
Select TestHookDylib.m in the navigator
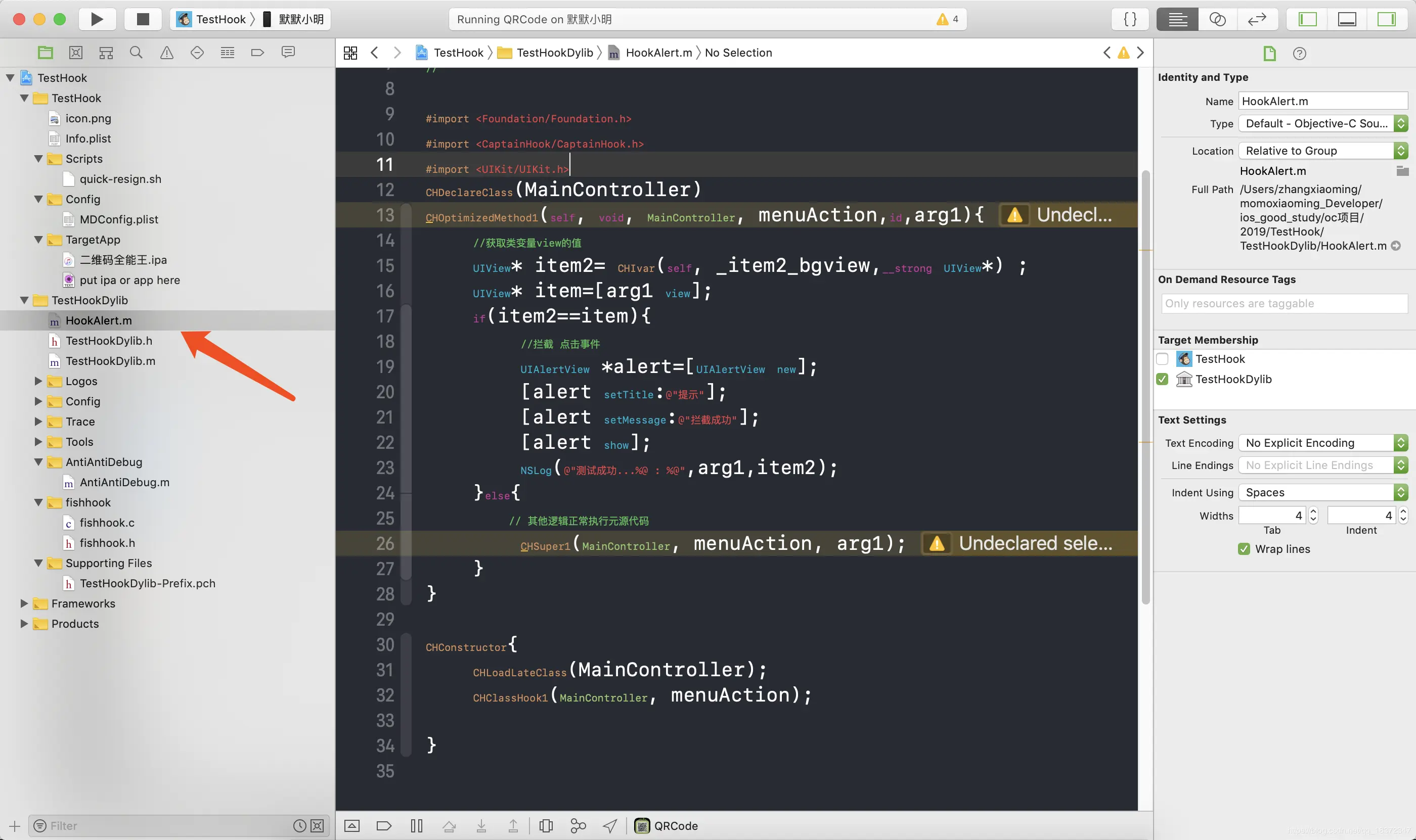point(110,361)
